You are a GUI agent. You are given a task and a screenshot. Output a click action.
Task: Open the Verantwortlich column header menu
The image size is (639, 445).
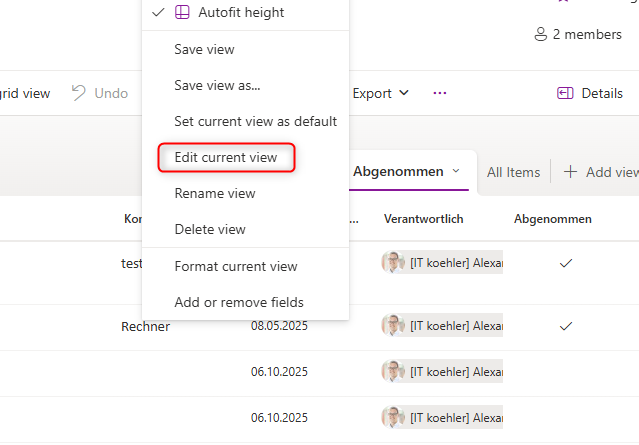click(x=423, y=218)
